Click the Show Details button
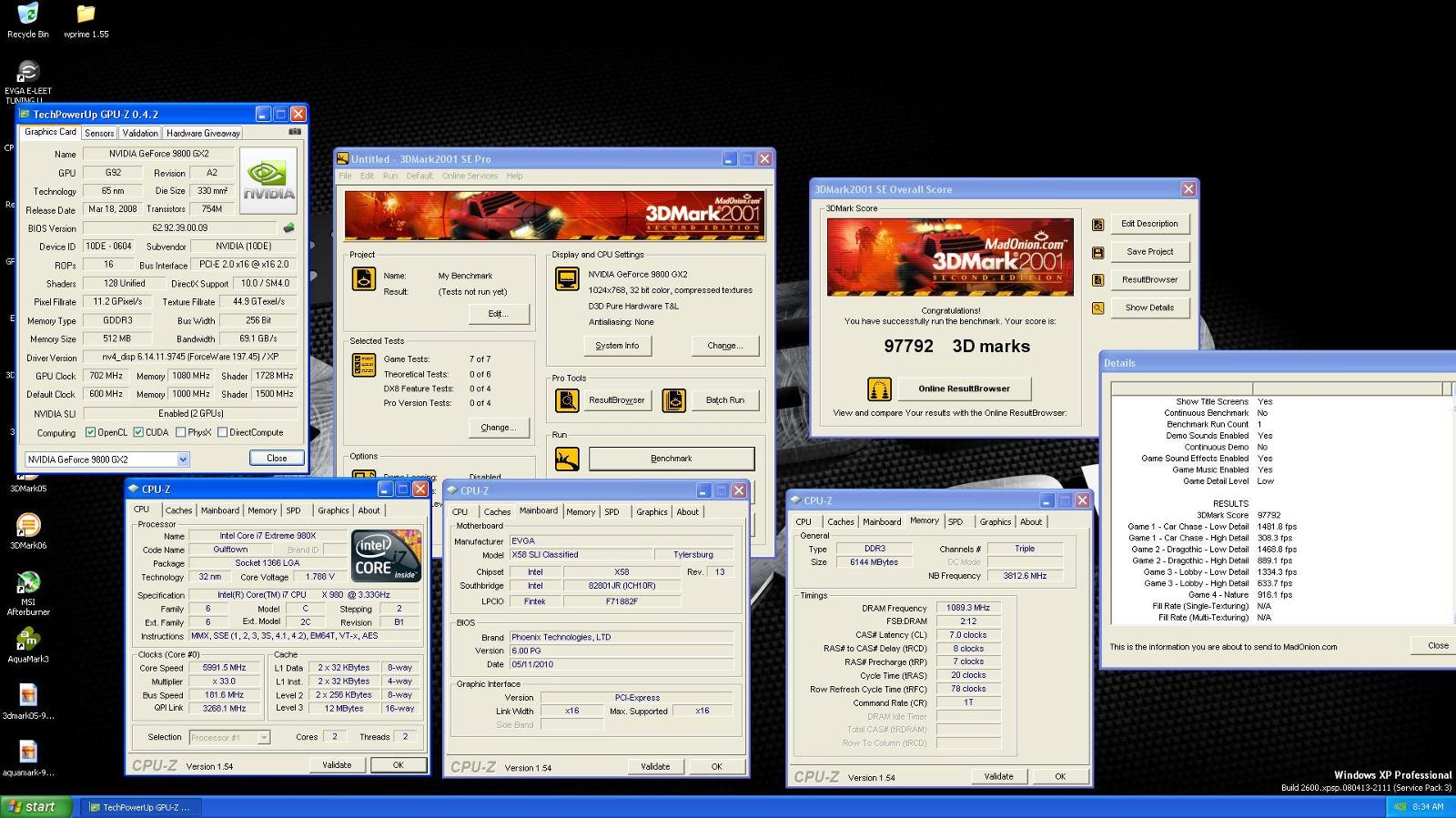Screen dimensions: 1456x818 pos(1149,308)
